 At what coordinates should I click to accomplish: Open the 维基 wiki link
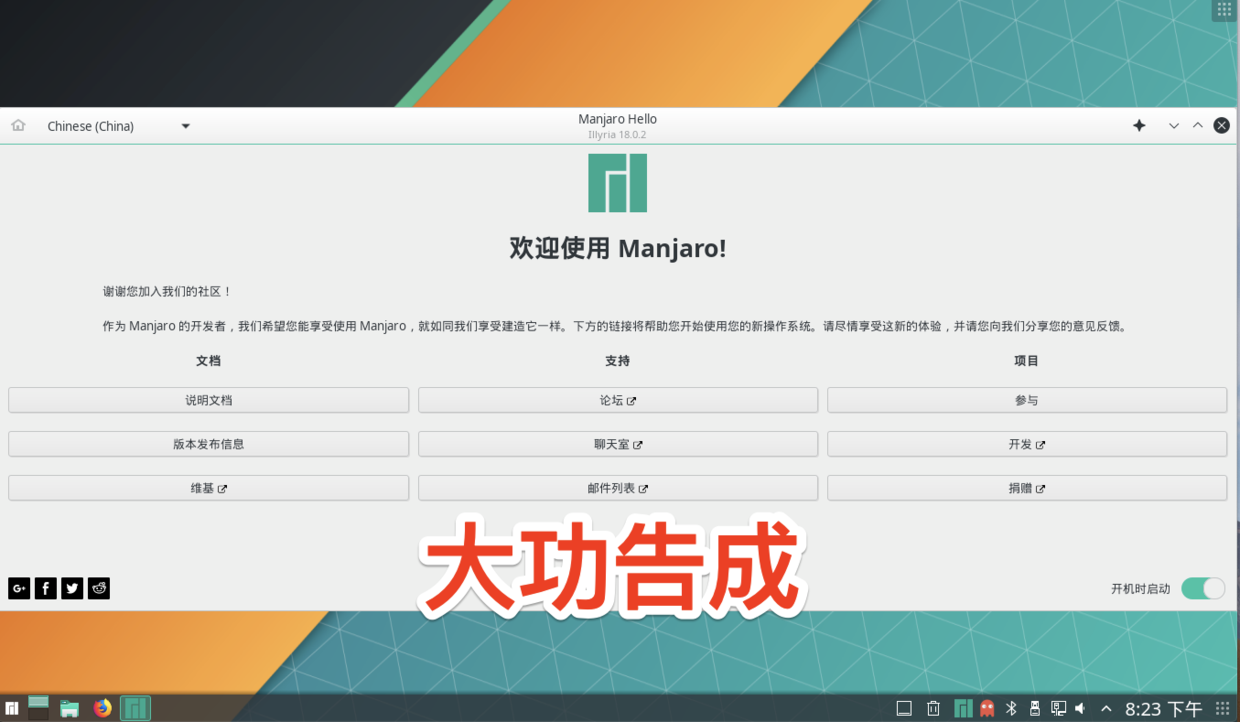tap(208, 488)
